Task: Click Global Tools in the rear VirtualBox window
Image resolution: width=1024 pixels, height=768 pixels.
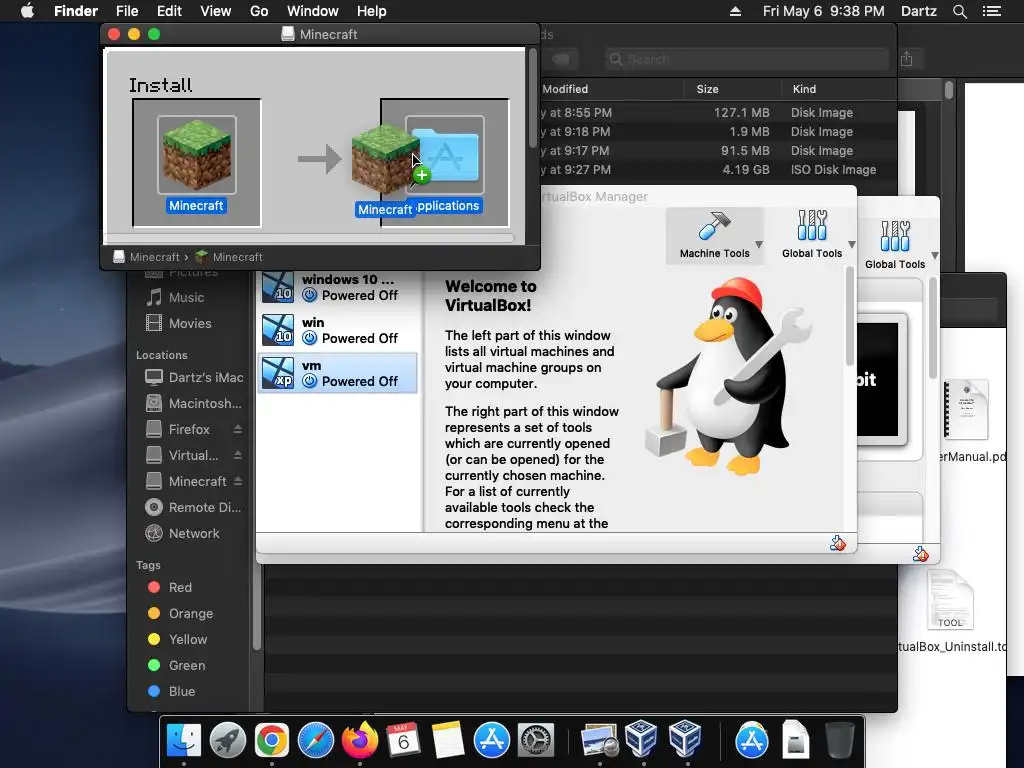Action: point(895,246)
